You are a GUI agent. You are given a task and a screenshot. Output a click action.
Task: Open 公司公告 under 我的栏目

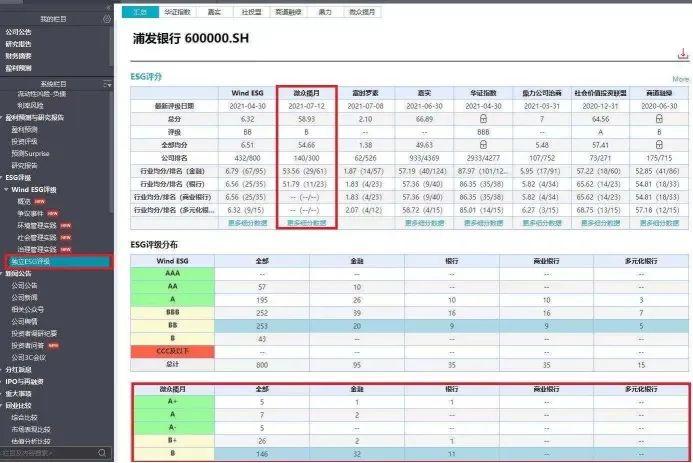click(18, 32)
